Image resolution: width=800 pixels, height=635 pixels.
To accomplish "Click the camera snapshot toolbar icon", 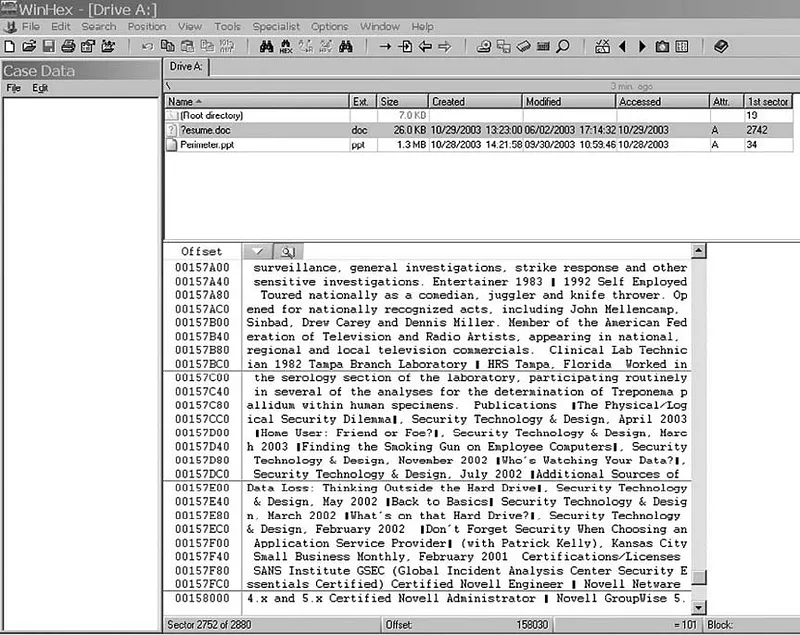I will pos(662,47).
